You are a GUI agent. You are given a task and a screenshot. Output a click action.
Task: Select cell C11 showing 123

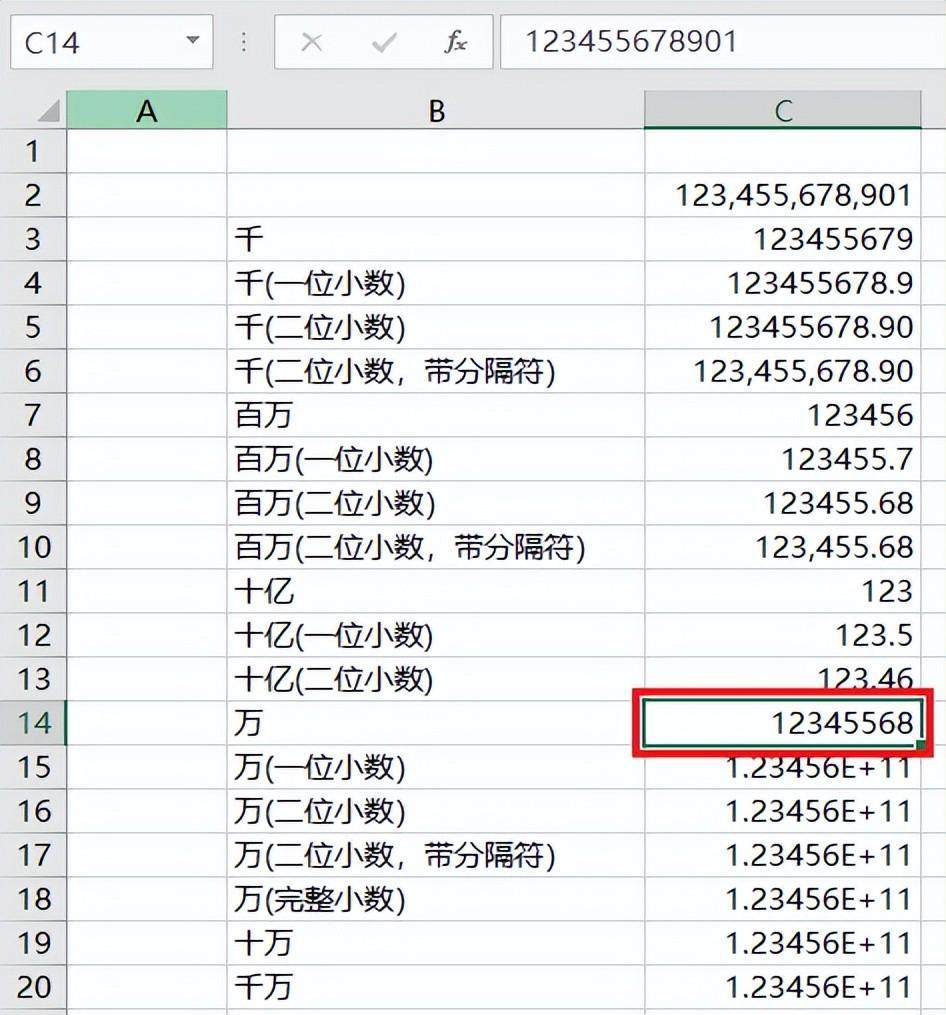[x=783, y=591]
